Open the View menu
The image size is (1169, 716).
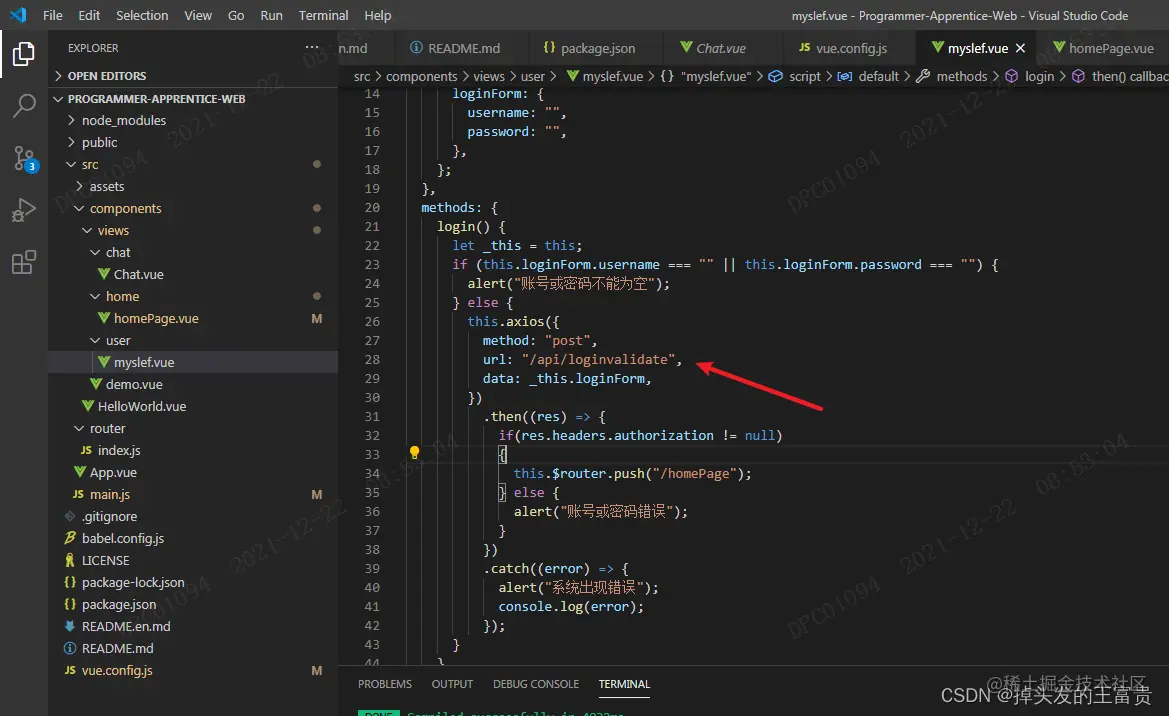pos(198,15)
